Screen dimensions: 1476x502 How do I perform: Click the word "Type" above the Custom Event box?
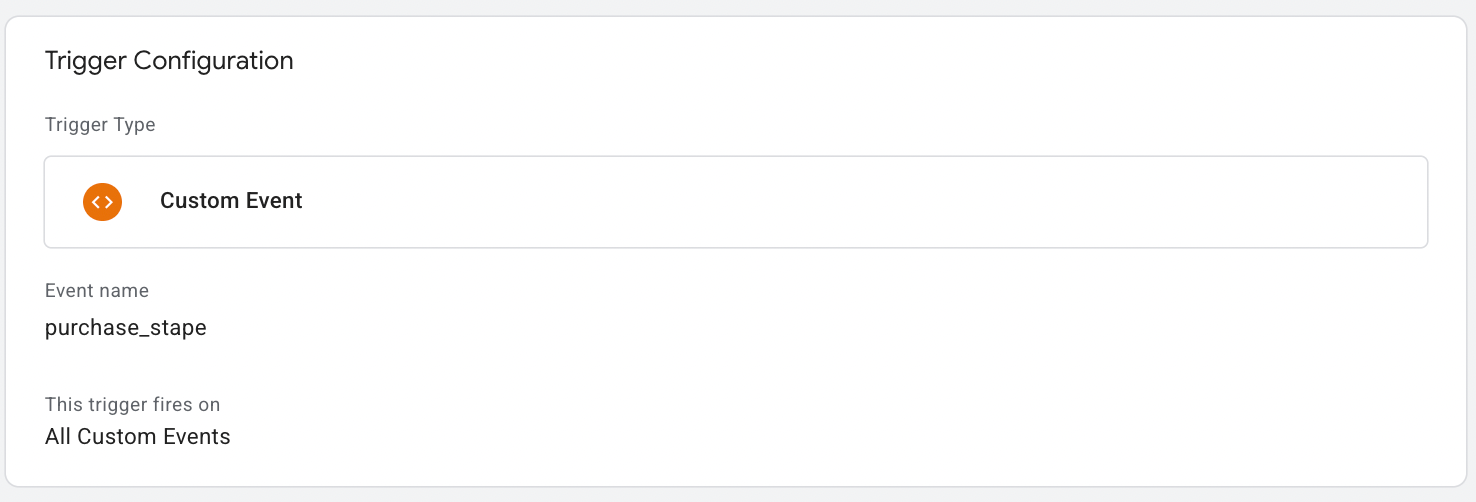click(135, 125)
